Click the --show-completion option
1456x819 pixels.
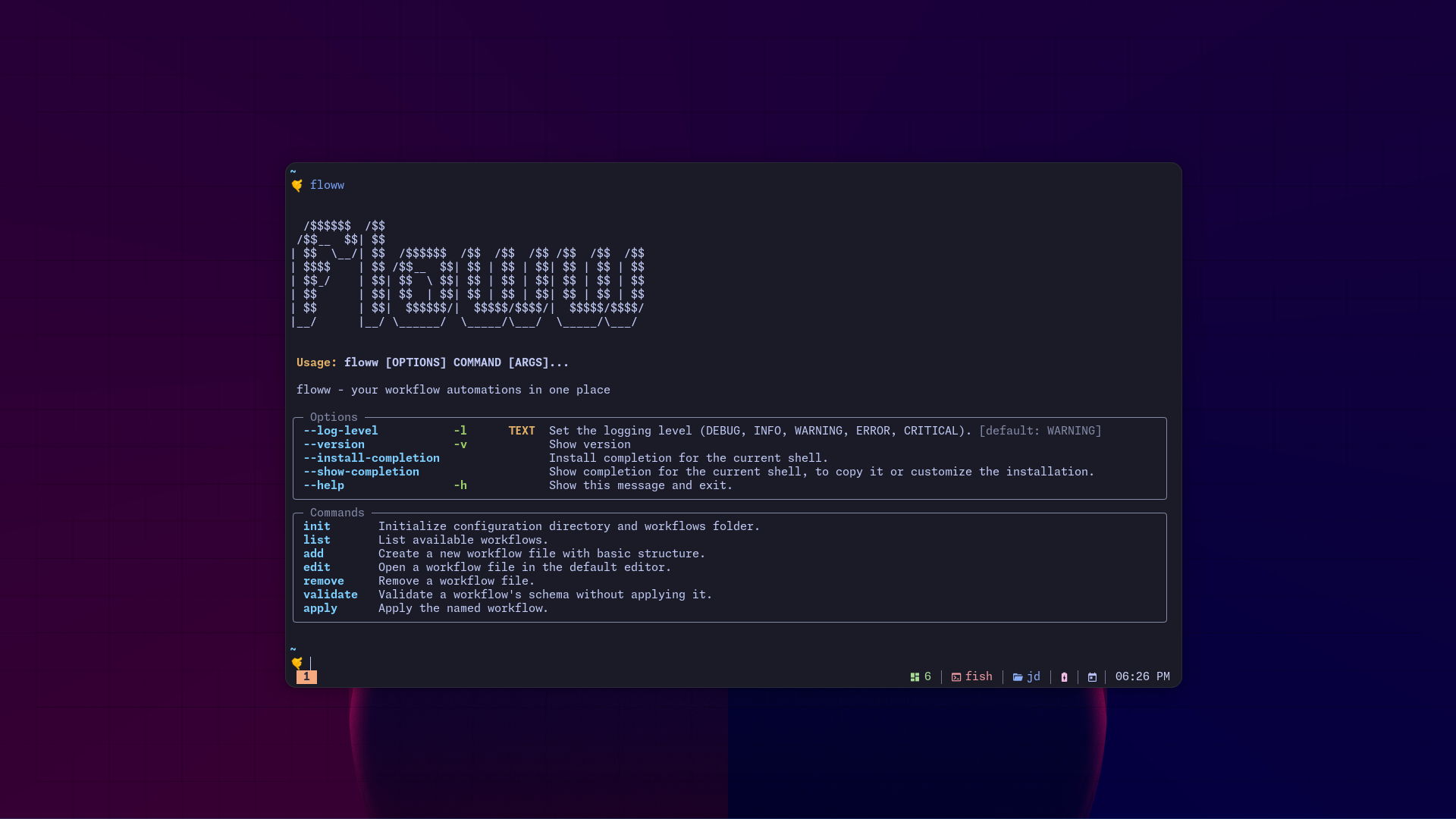361,472
